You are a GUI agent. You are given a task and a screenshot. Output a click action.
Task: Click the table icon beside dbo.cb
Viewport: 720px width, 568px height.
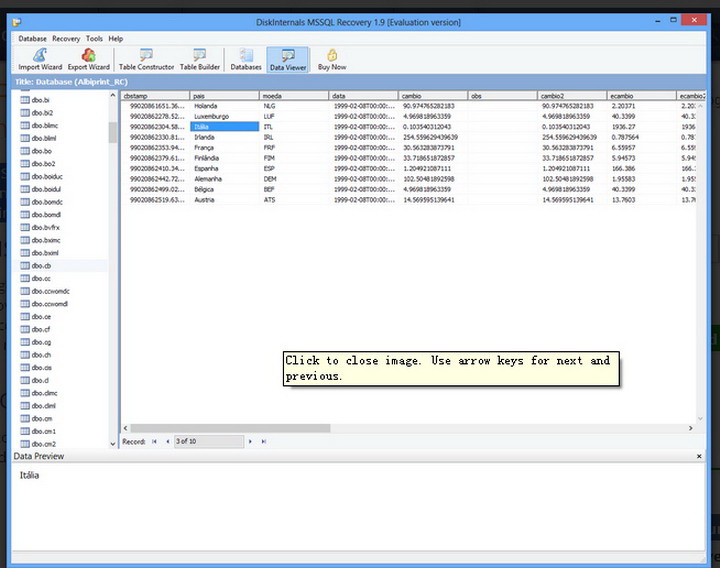click(25, 265)
